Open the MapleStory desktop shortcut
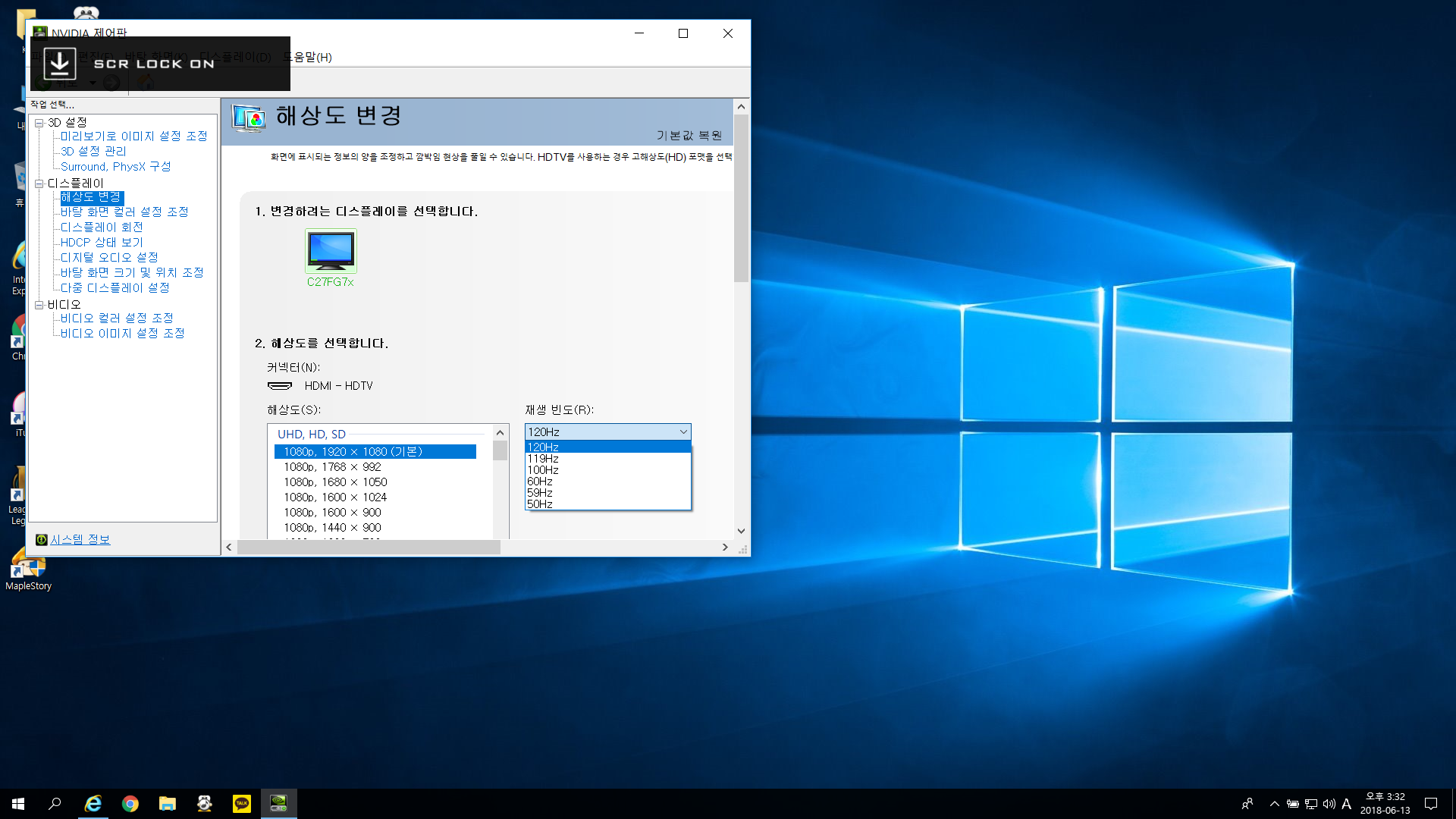This screenshot has width=1456, height=819. [x=28, y=570]
